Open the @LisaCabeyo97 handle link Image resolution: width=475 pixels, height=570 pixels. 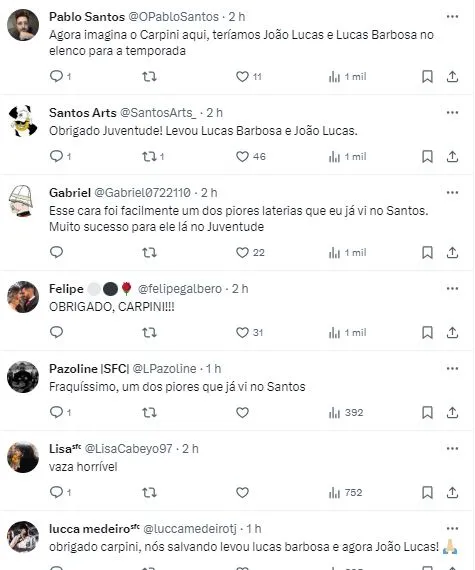[x=128, y=449]
